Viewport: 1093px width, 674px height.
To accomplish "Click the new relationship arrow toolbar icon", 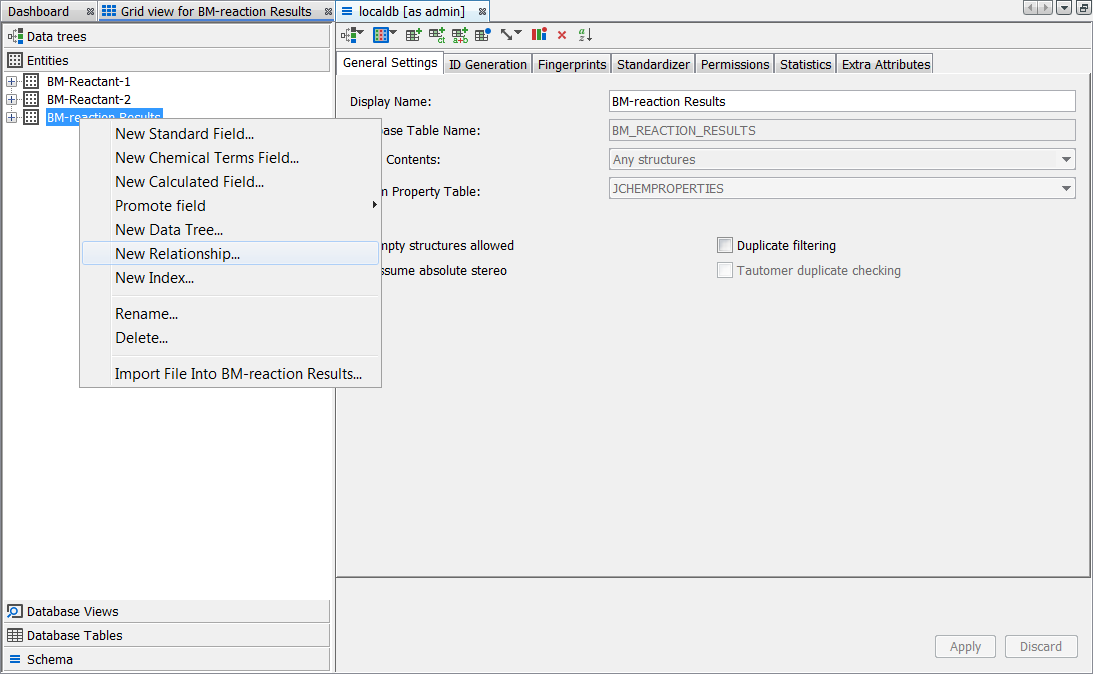I will pyautogui.click(x=510, y=35).
